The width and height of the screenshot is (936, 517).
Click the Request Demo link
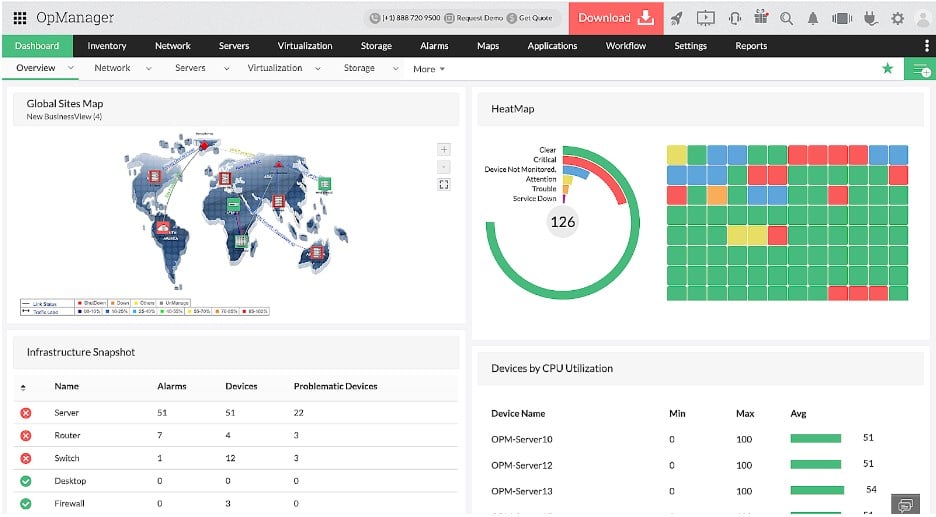(x=474, y=19)
